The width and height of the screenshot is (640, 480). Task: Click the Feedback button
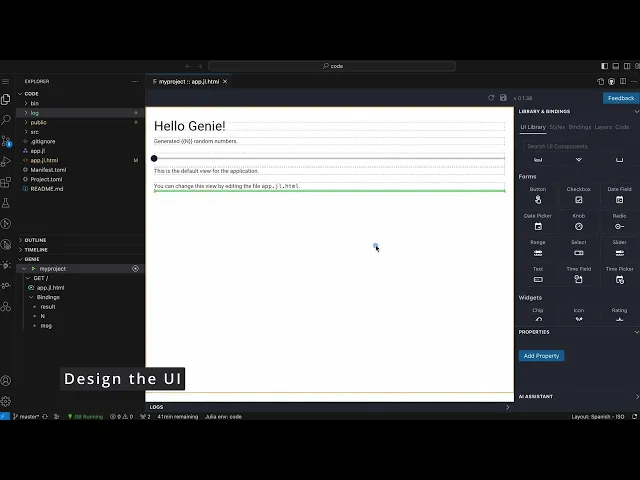(621, 98)
